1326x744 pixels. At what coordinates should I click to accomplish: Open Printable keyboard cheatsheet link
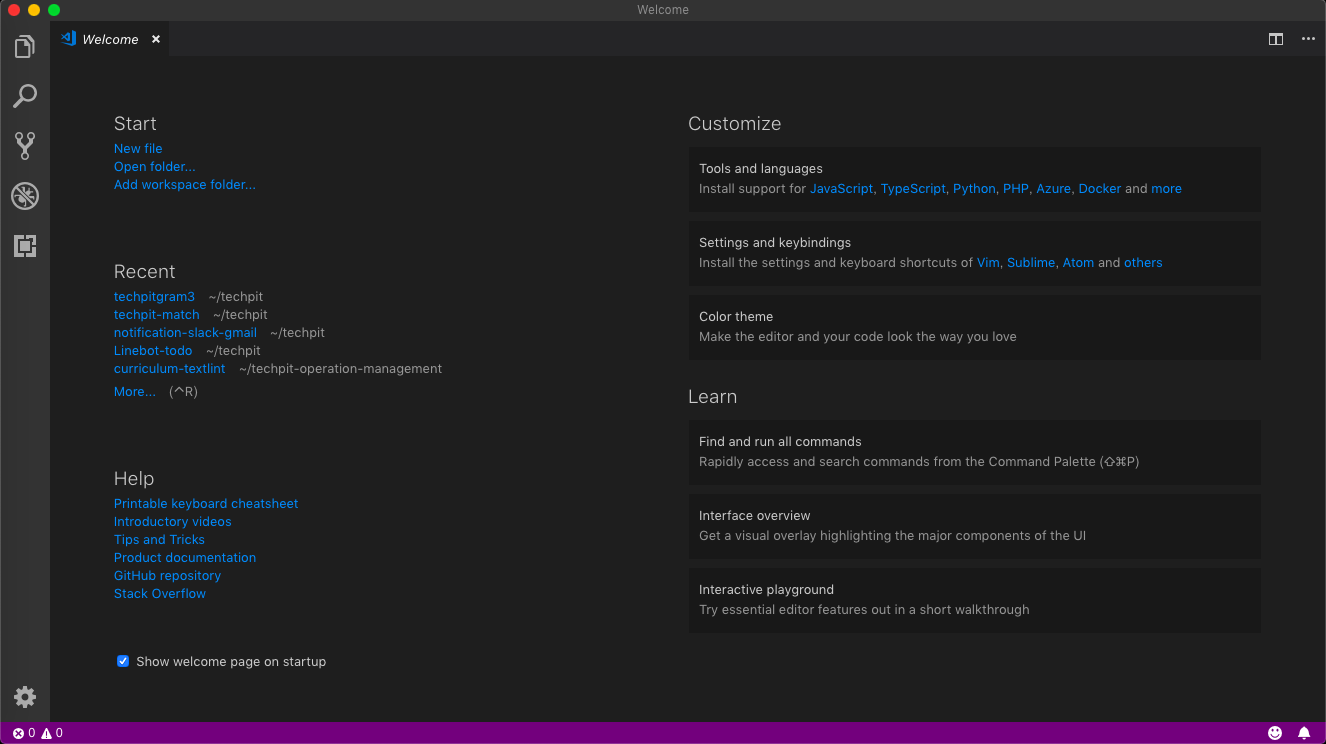pos(206,503)
